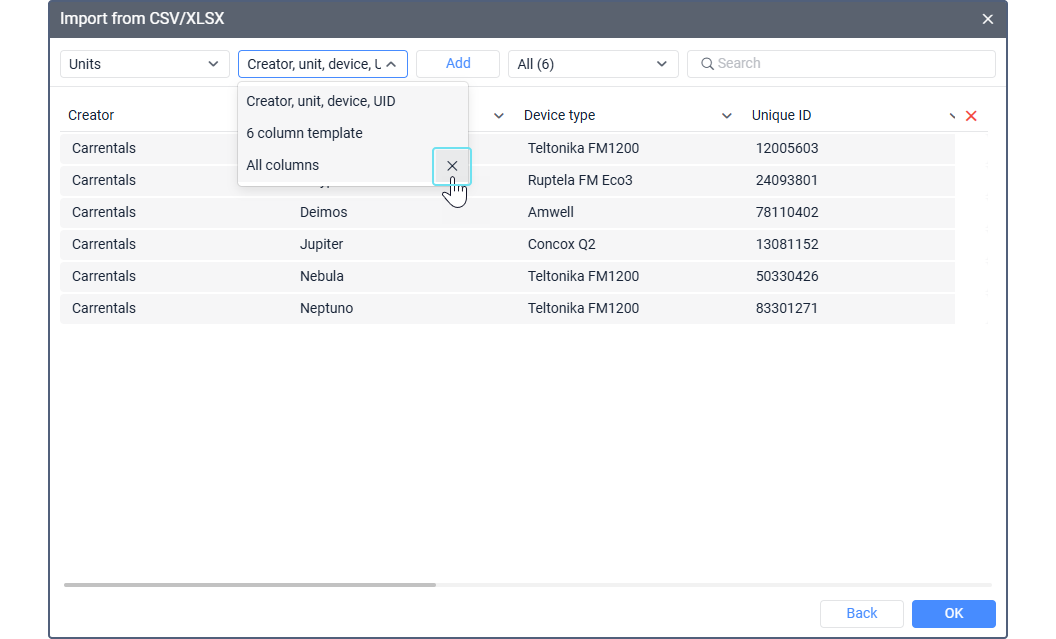Click the Add template button
Screen dimensions: 1056x639
pos(458,64)
